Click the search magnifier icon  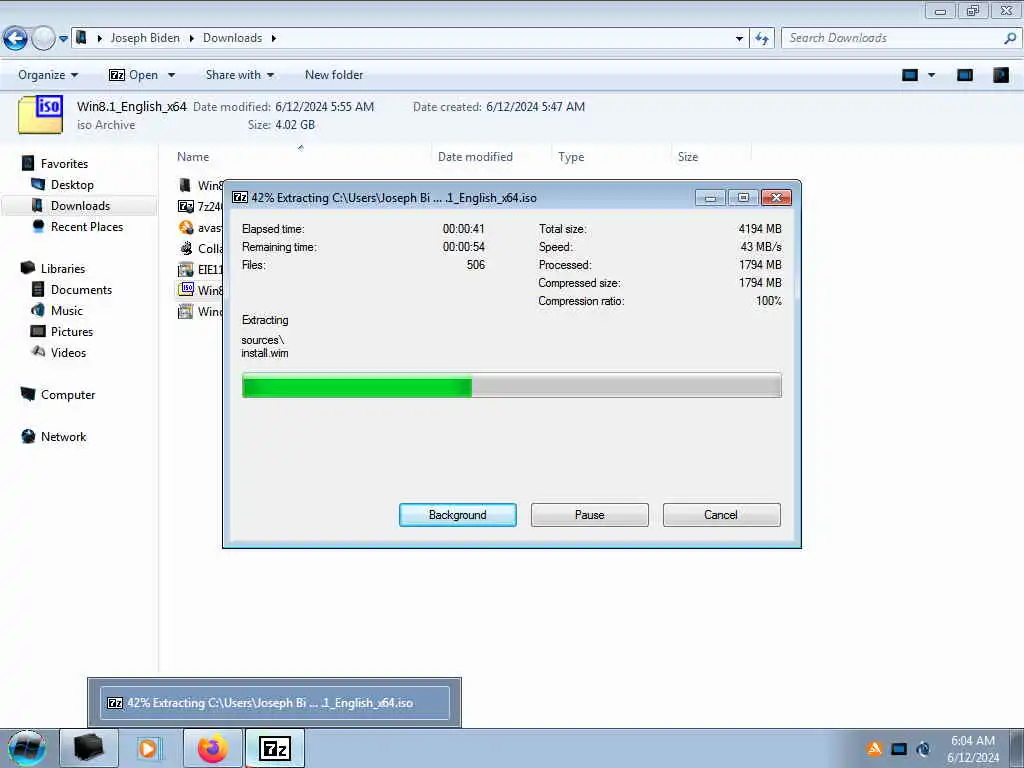1010,38
